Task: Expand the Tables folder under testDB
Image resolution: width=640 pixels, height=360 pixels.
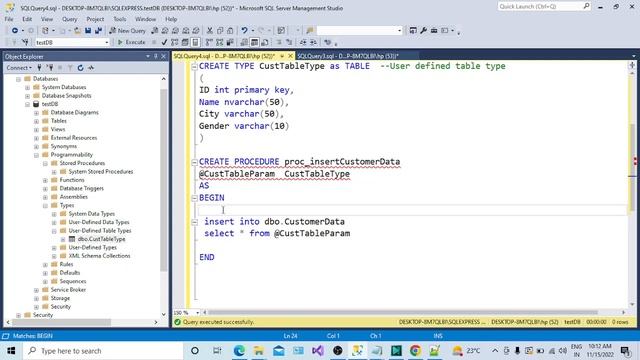Action: click(x=36, y=121)
